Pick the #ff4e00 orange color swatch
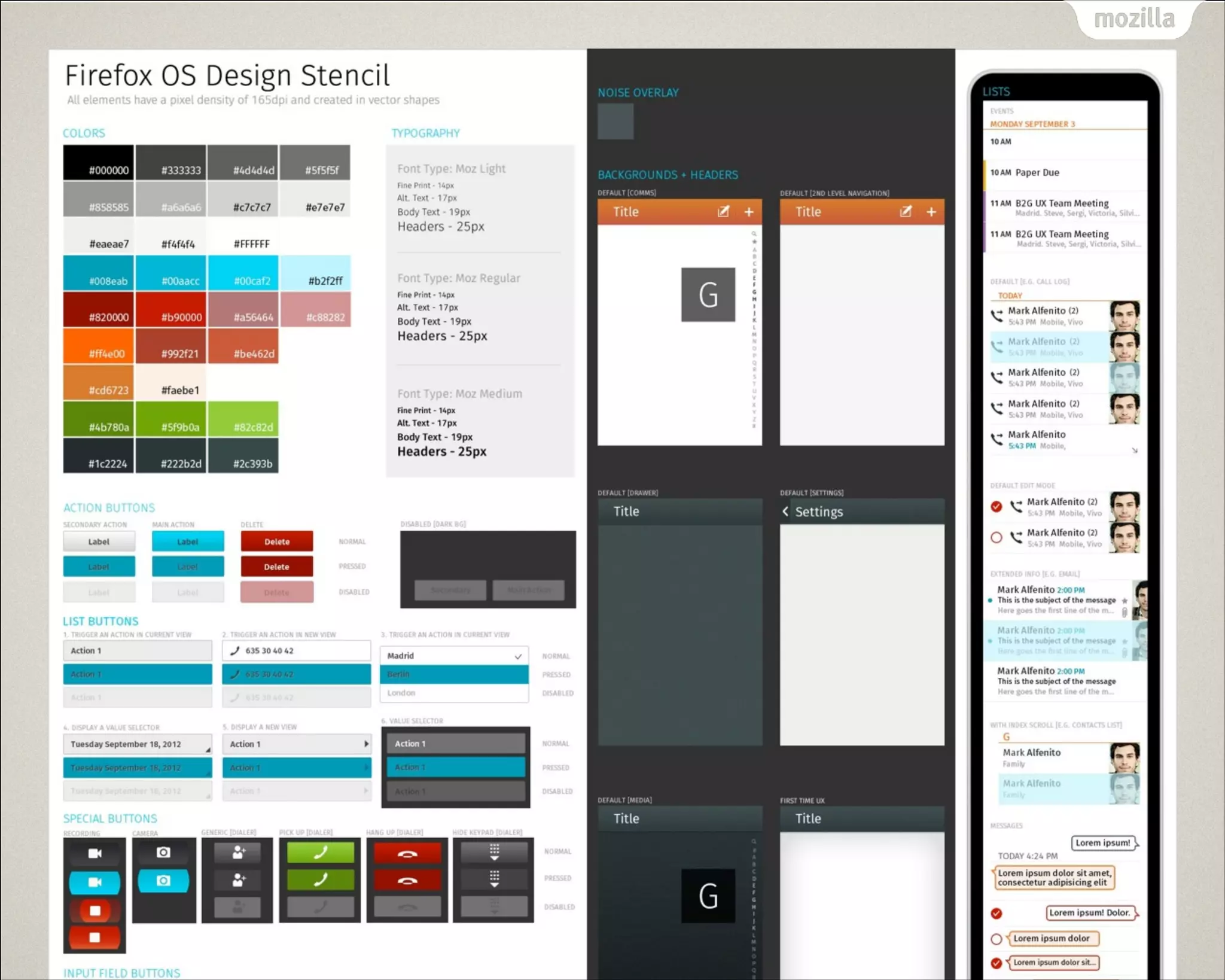This screenshot has height=980, width=1225. (x=98, y=346)
